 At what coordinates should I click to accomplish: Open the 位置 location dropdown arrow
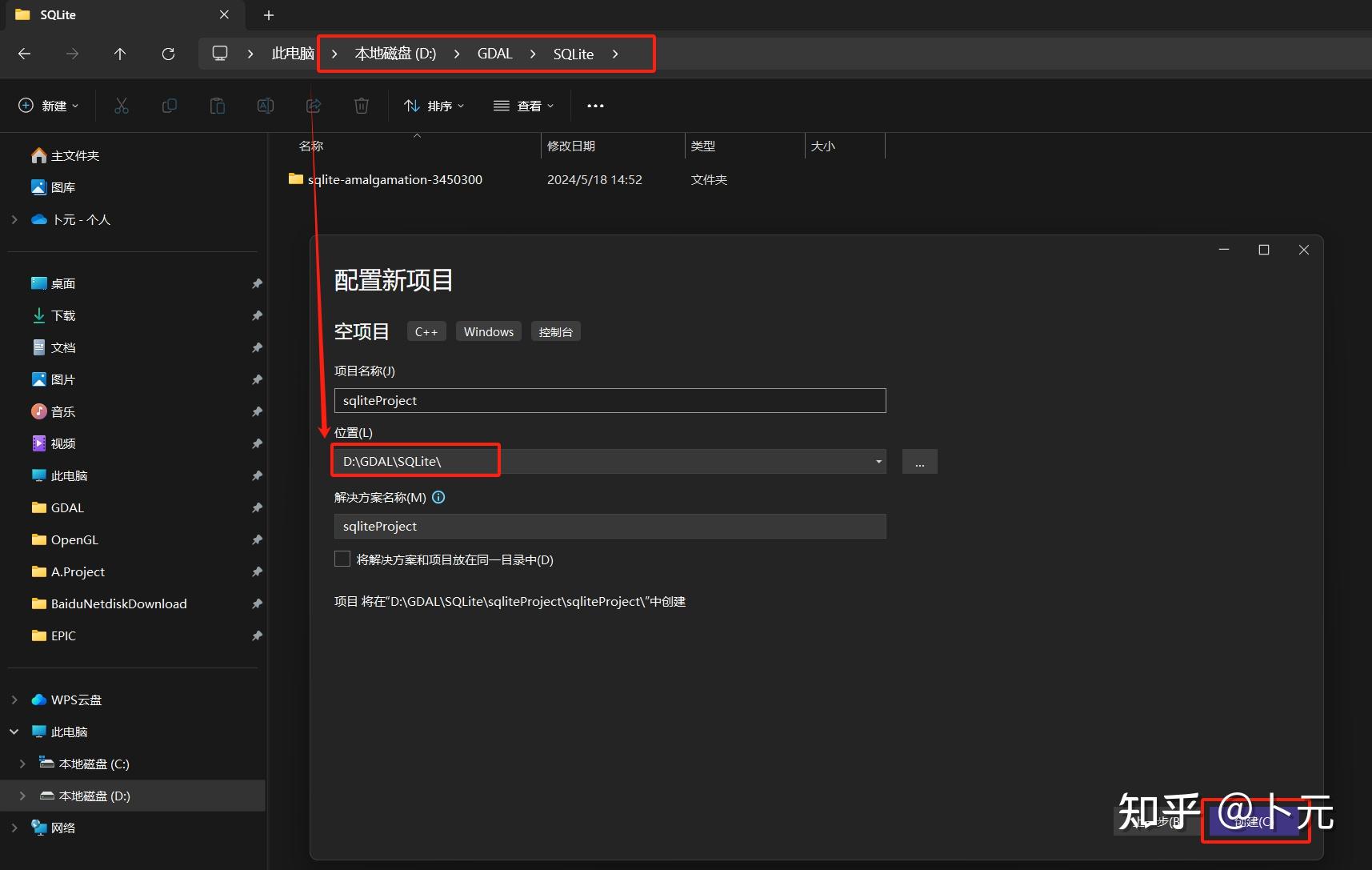878,461
